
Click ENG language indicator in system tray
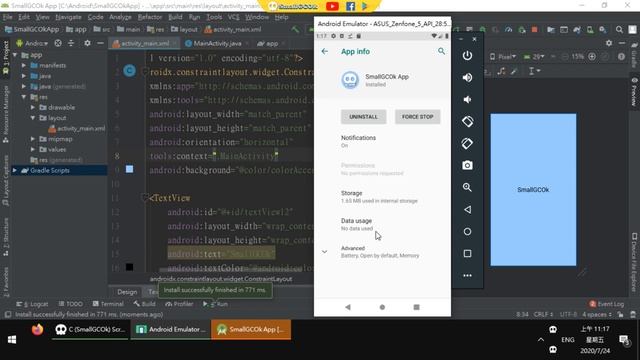pos(567,340)
